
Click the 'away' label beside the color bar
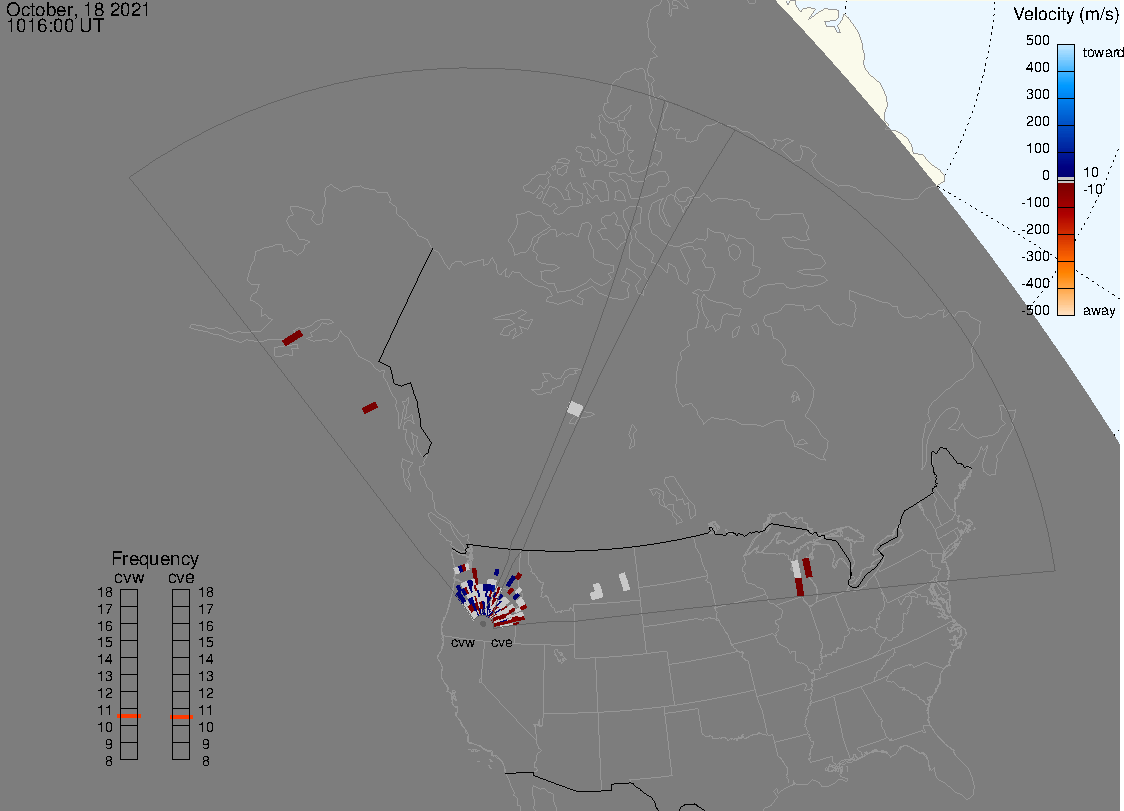pyautogui.click(x=1099, y=311)
